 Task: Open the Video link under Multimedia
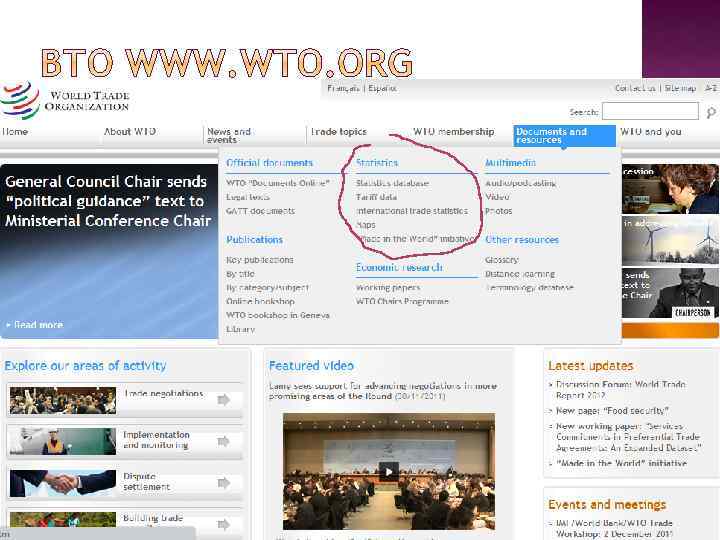pos(497,197)
